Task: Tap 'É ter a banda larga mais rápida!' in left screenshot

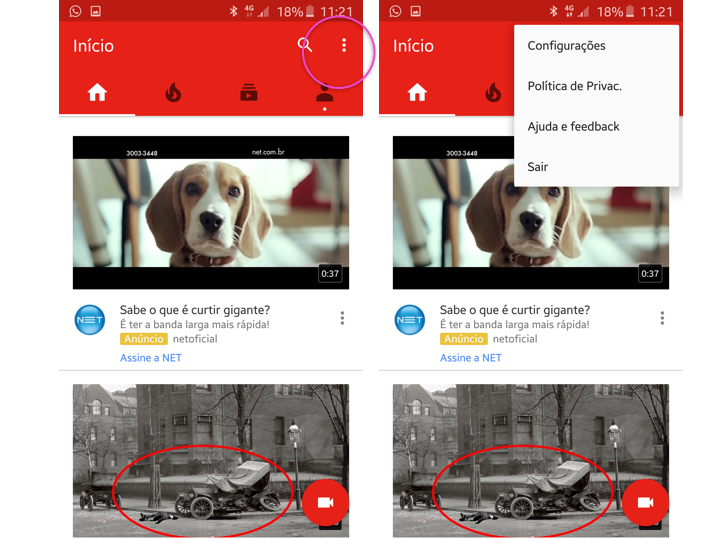Action: 195,325
